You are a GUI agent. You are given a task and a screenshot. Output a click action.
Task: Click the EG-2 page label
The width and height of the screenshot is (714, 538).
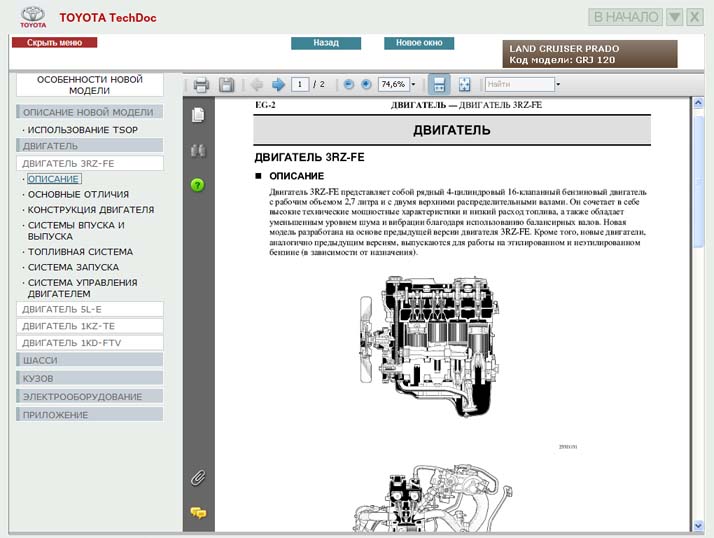(265, 105)
